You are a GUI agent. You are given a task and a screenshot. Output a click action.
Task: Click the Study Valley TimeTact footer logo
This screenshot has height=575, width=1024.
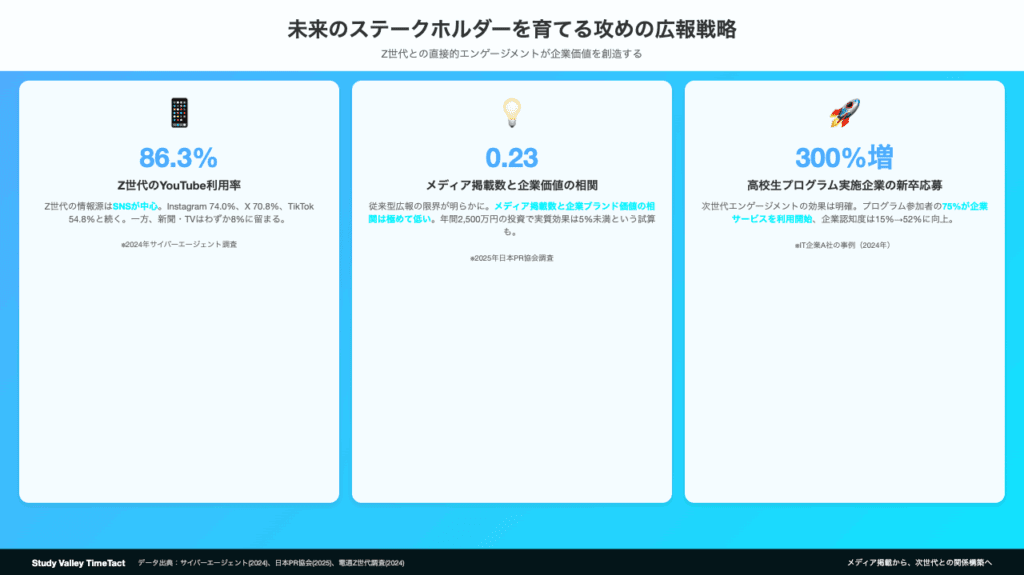coord(78,563)
